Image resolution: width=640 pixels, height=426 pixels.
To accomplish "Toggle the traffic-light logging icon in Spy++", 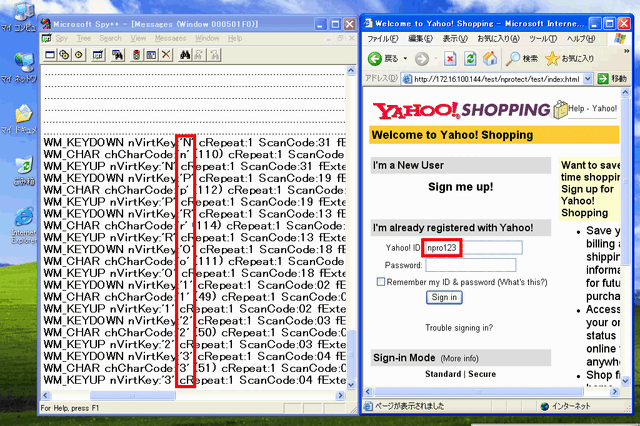I will [x=137, y=55].
